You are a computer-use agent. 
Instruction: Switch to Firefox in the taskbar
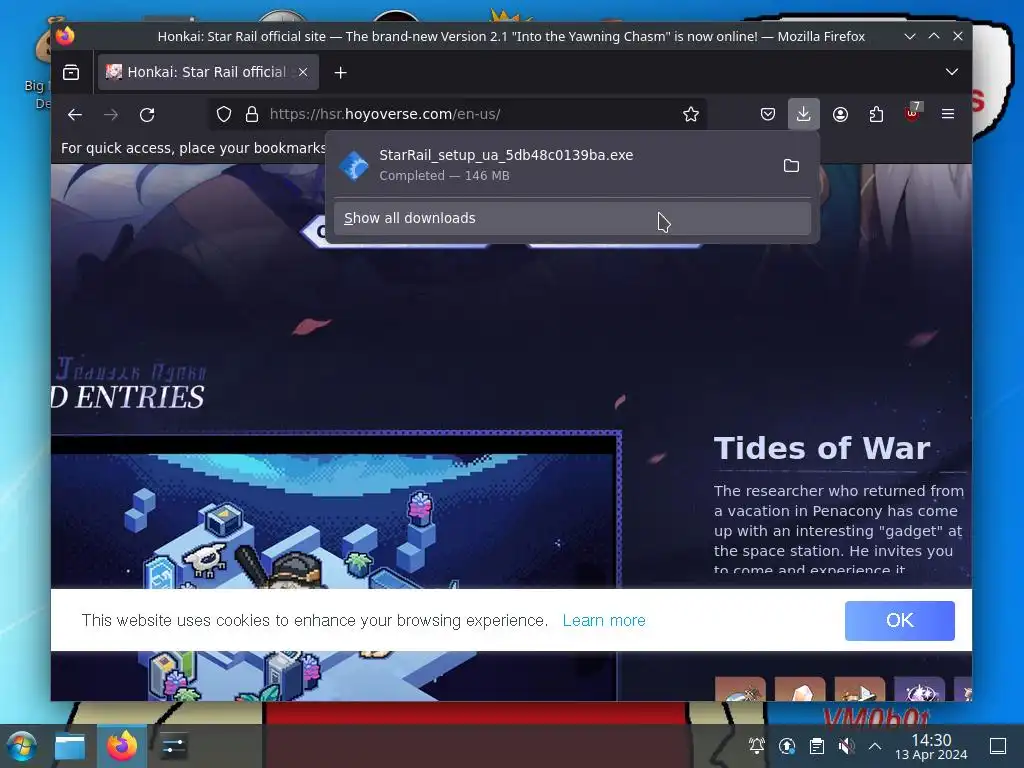click(122, 746)
